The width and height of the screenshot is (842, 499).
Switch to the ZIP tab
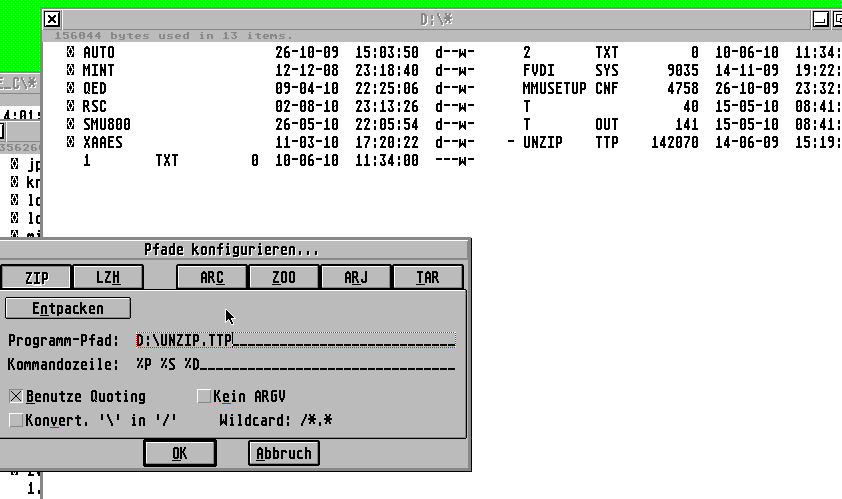[36, 278]
